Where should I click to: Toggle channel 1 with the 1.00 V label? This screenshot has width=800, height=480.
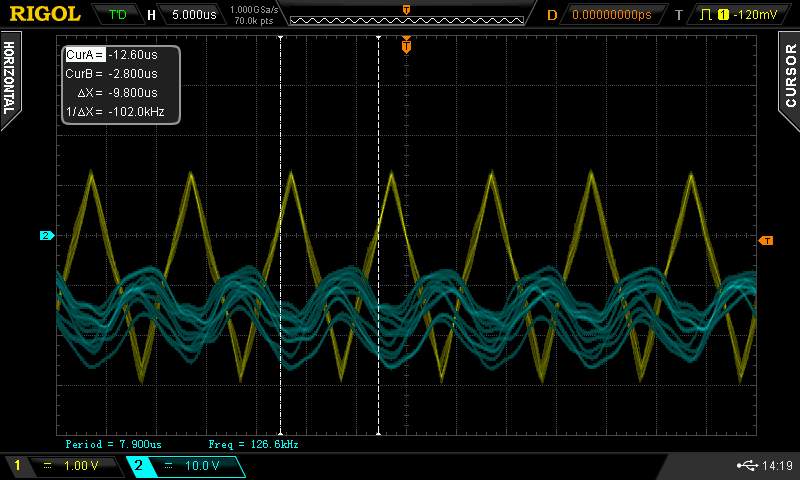point(65,466)
